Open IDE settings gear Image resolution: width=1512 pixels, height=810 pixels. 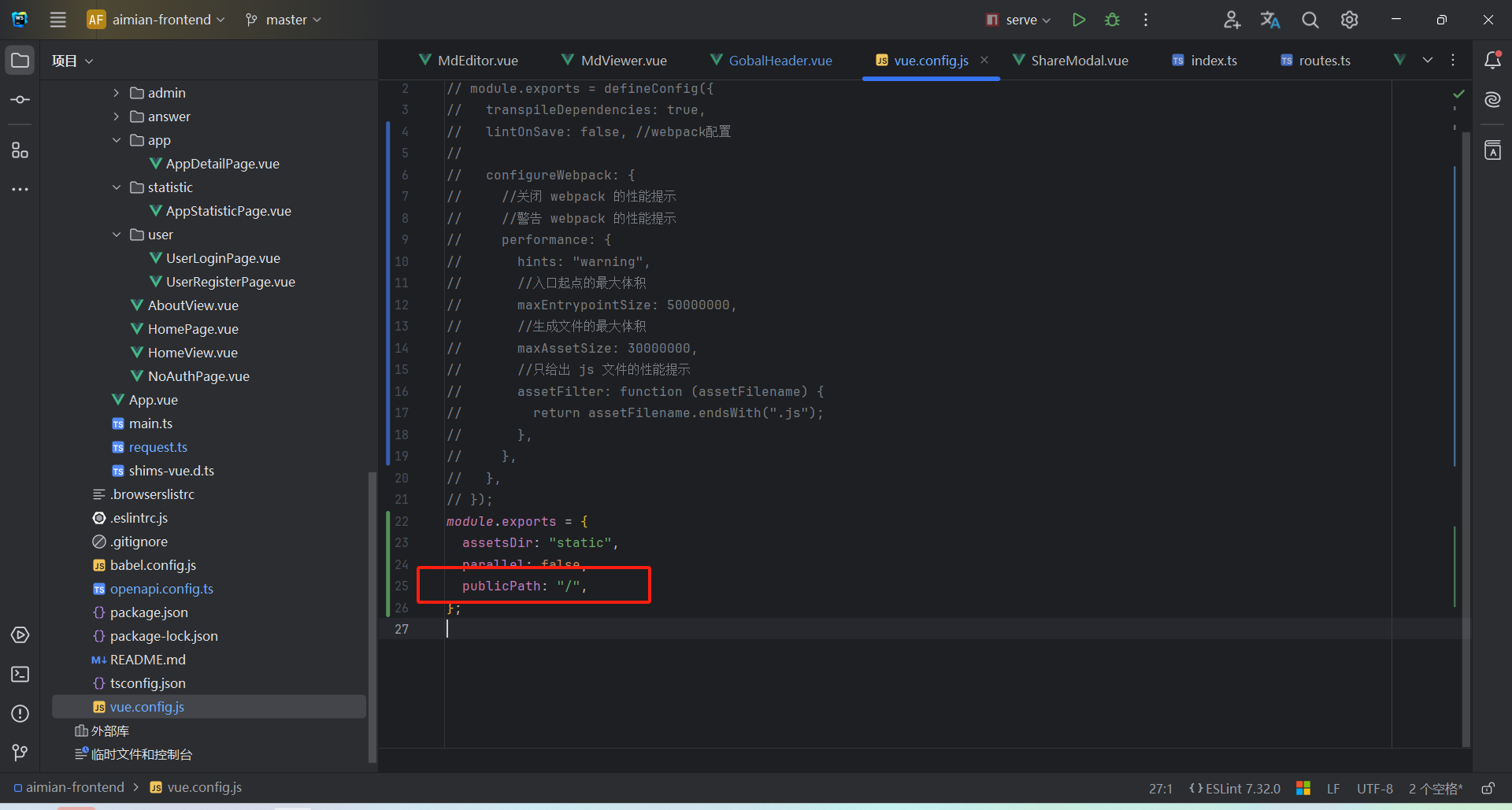pos(1349,20)
